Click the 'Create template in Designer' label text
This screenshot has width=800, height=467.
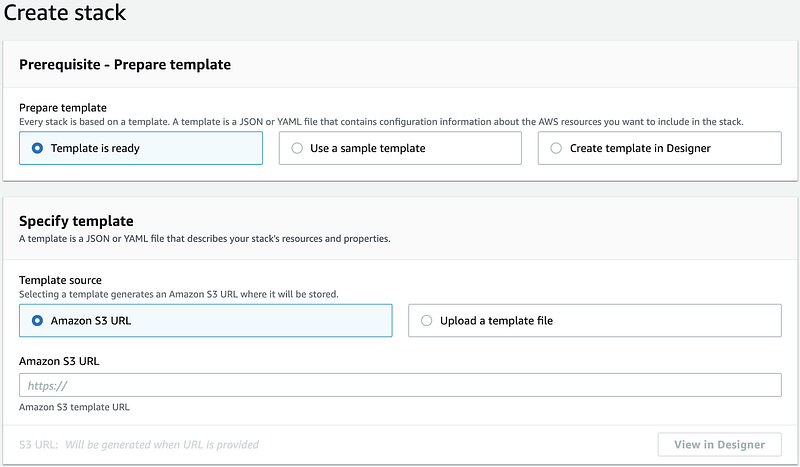640,149
